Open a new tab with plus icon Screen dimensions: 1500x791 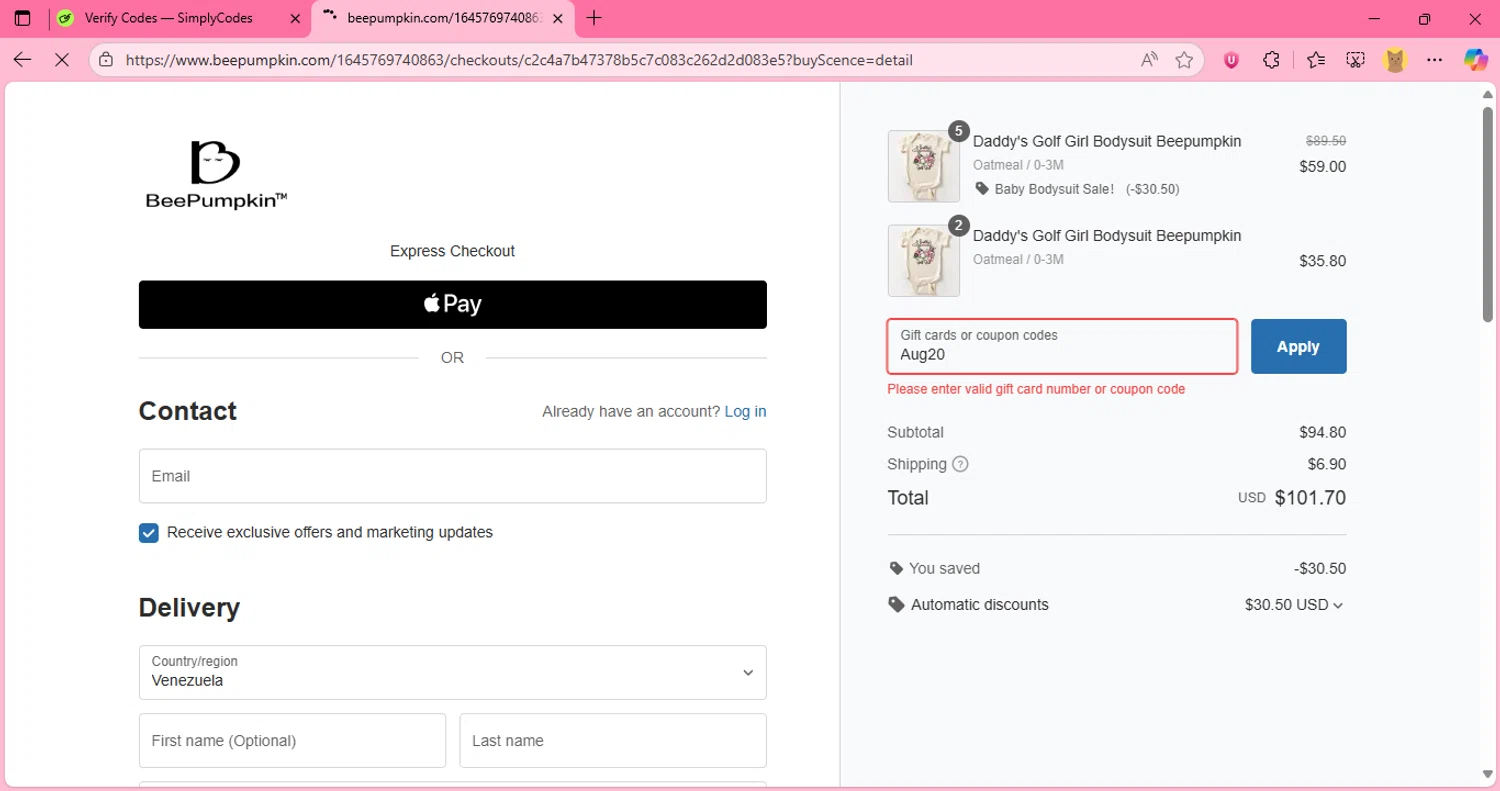click(x=594, y=18)
